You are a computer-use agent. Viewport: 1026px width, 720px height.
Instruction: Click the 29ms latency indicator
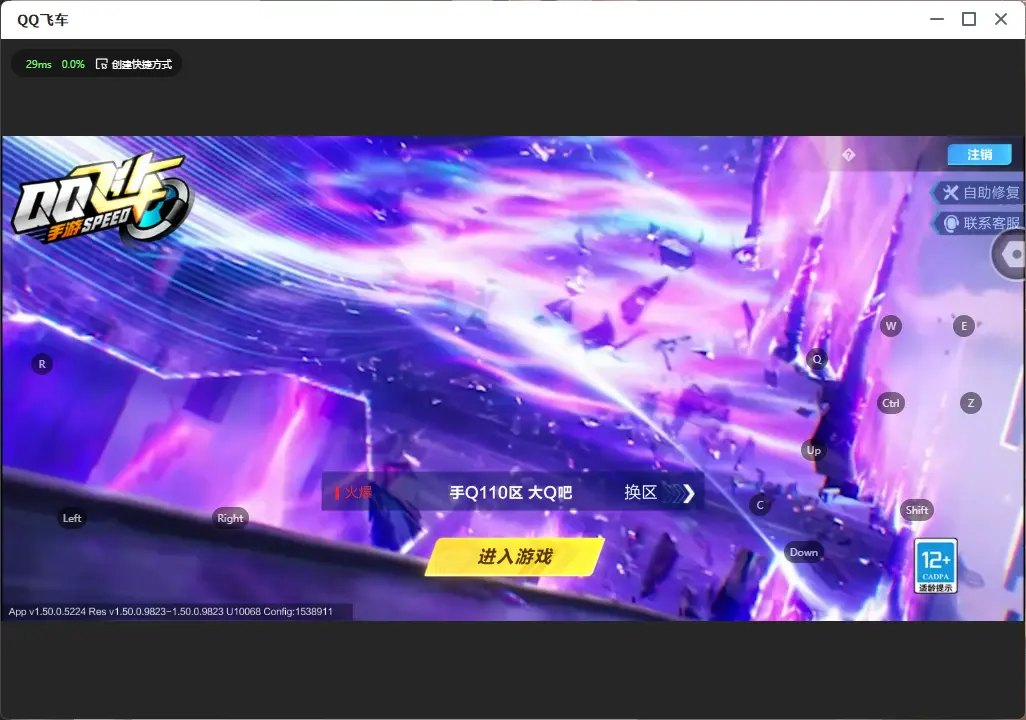coord(39,64)
